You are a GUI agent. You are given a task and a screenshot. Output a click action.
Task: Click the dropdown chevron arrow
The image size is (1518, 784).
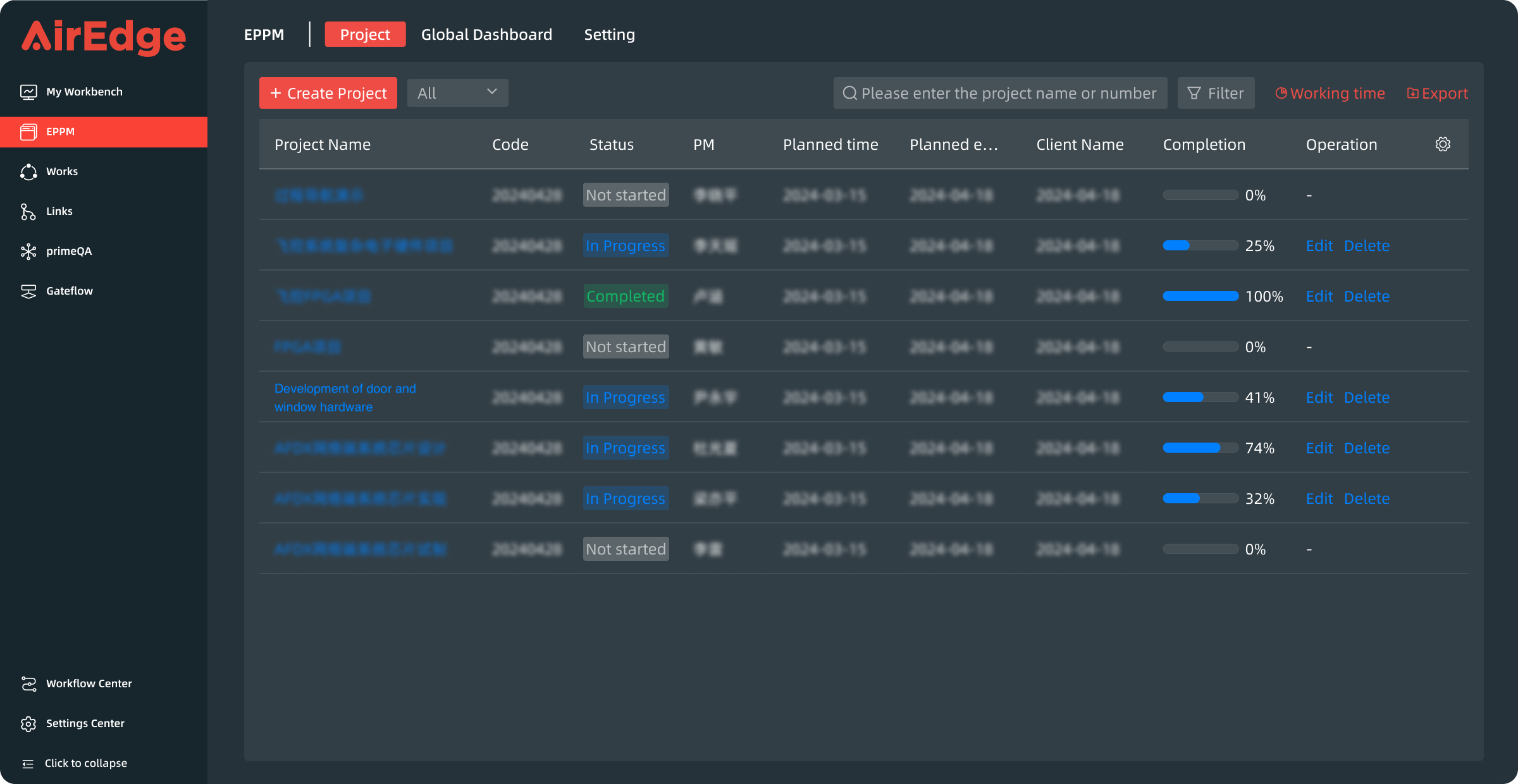[492, 92]
